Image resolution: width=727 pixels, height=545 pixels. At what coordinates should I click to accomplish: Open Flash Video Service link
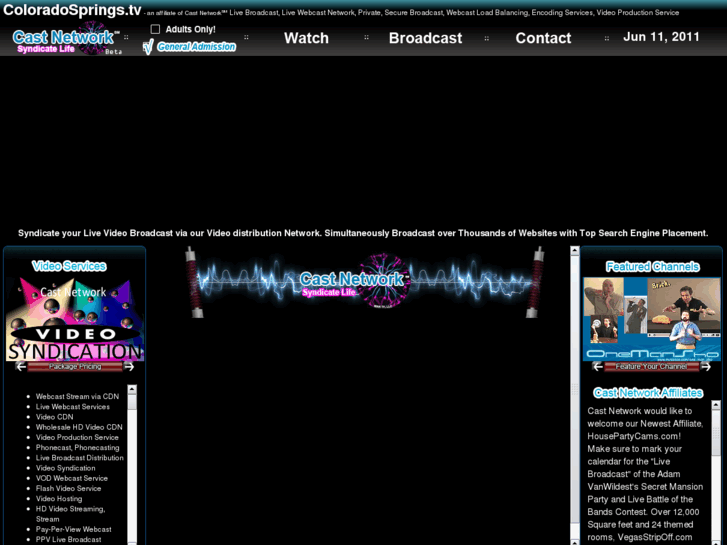tap(68, 488)
